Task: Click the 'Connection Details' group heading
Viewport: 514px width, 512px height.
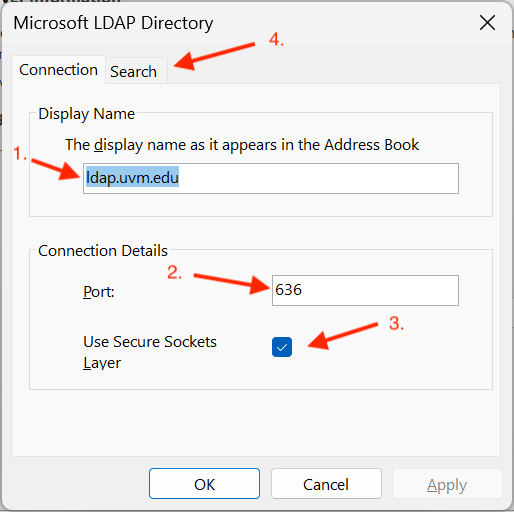Action: tap(103, 251)
